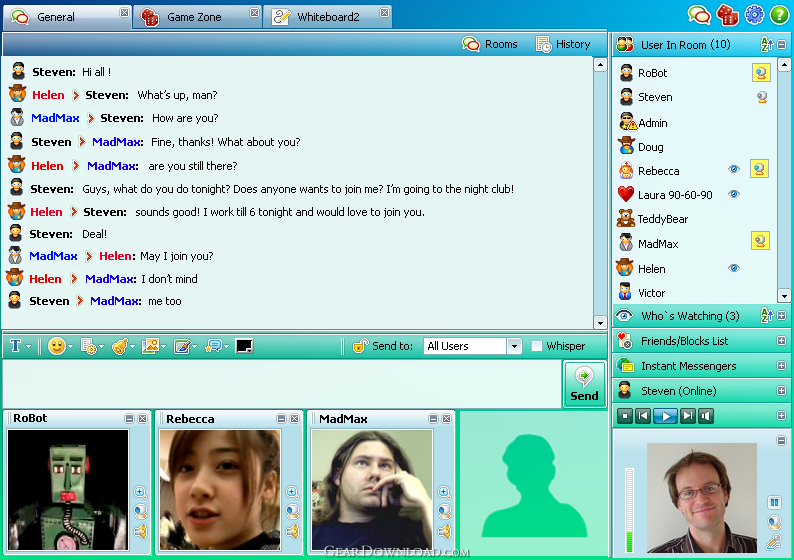Switch to the Whiteboard2 tab
This screenshot has width=794, height=560.
(327, 17)
